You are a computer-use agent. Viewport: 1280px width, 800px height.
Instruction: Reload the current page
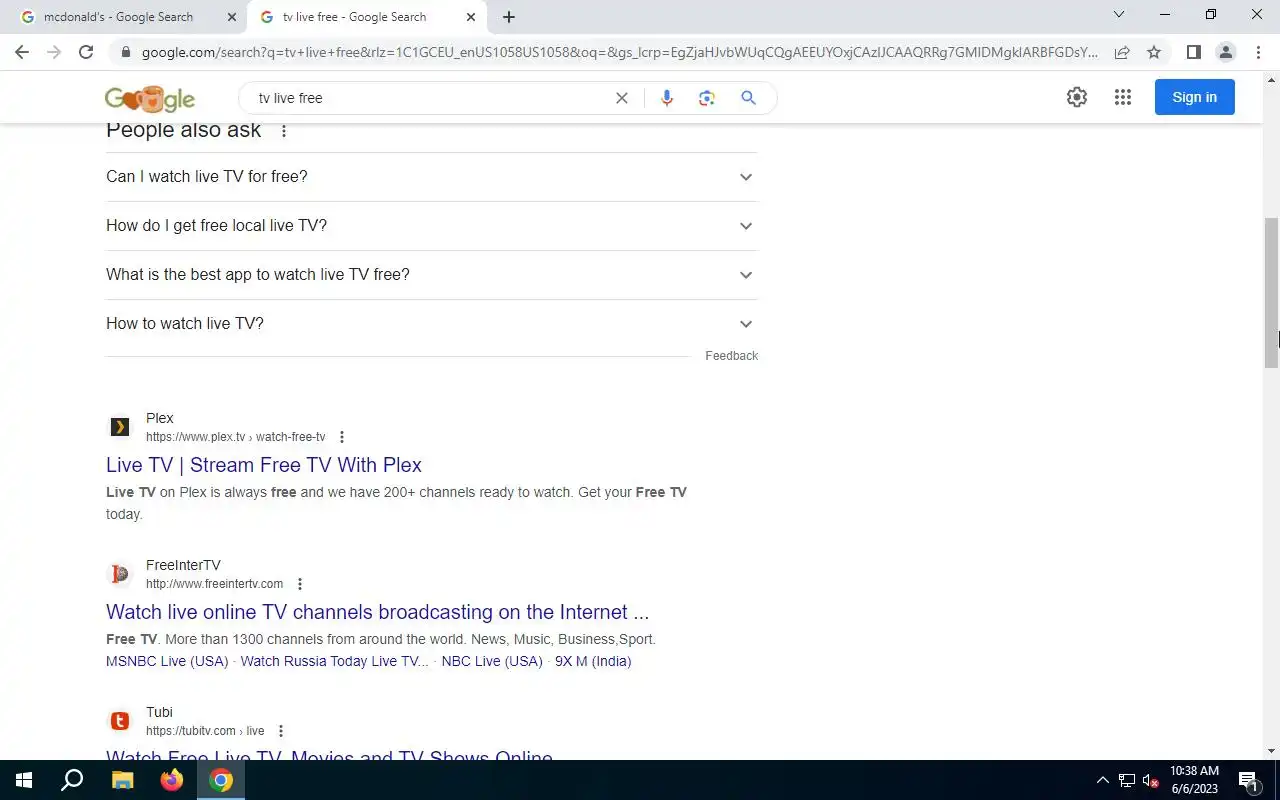pos(86,52)
